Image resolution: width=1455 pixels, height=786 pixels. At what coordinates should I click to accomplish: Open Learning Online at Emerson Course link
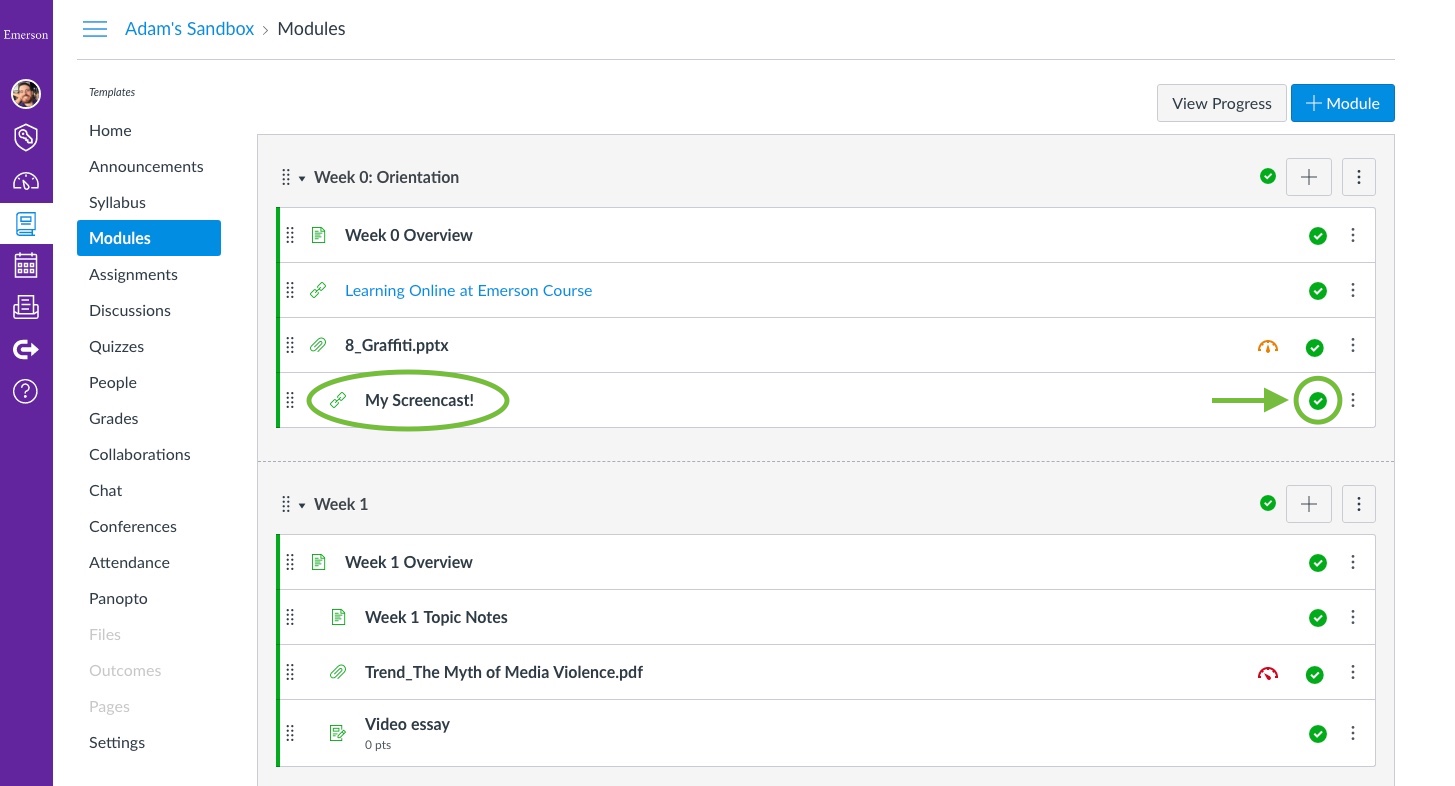(468, 290)
